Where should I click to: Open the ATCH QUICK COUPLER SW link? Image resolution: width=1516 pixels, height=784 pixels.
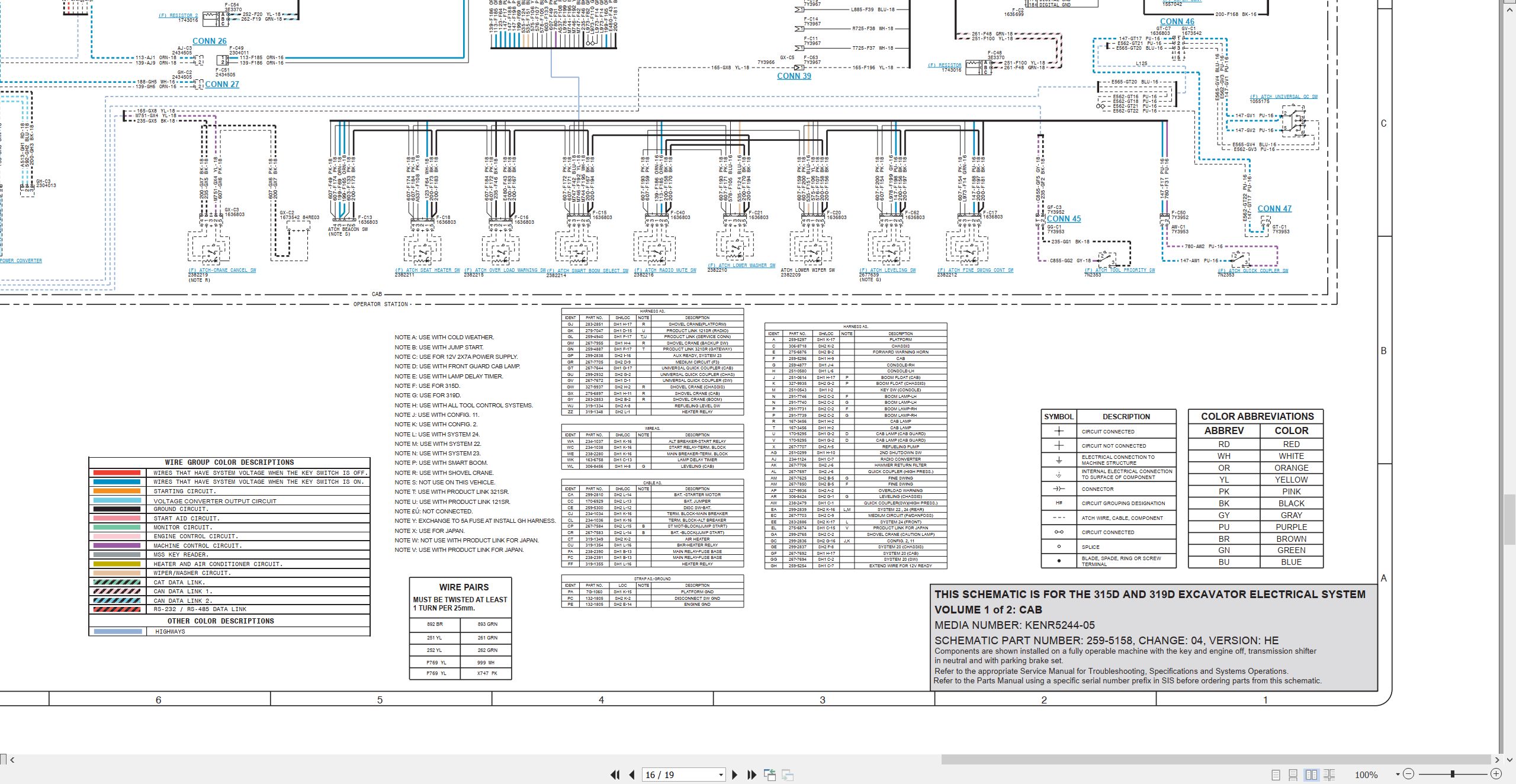click(1252, 271)
